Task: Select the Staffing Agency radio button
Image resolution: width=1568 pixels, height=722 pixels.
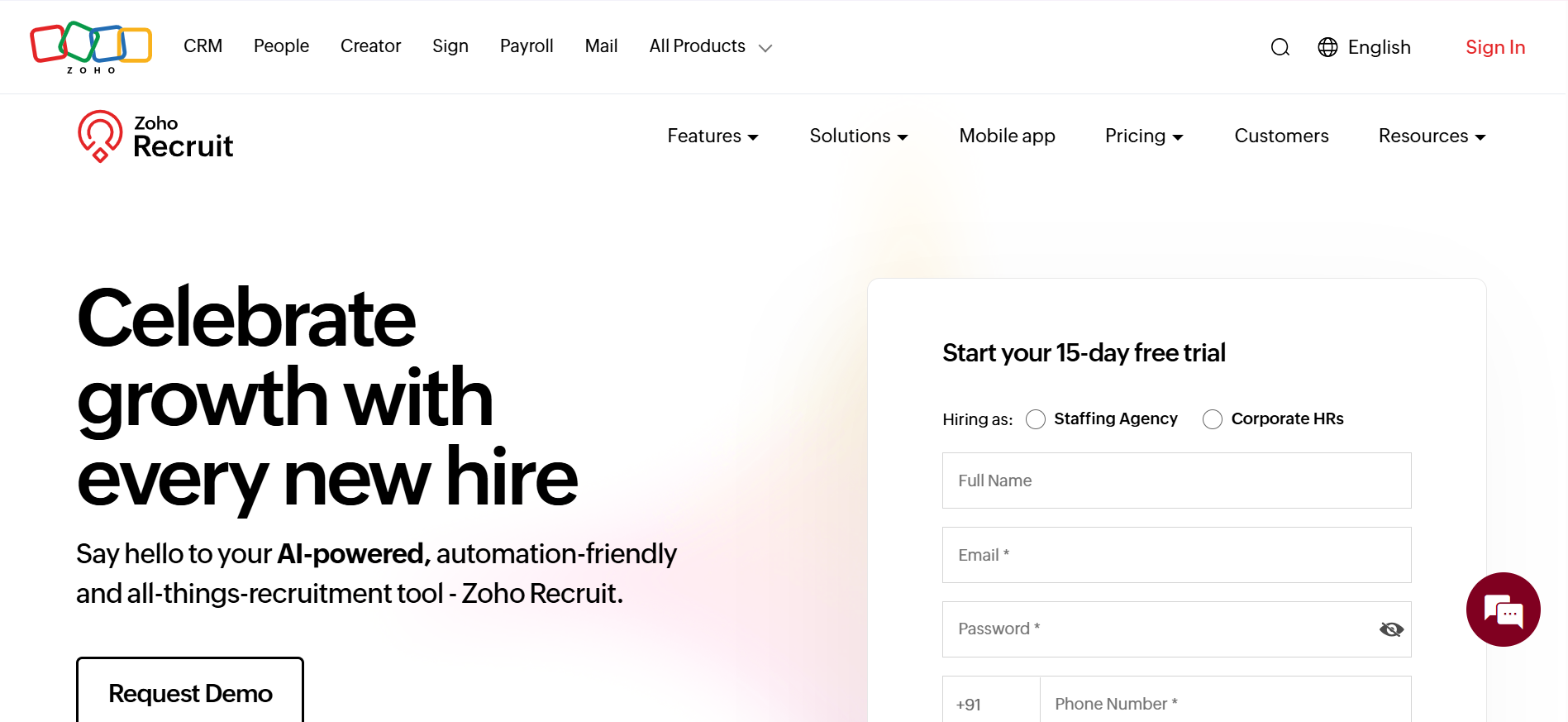Action: 1036,419
